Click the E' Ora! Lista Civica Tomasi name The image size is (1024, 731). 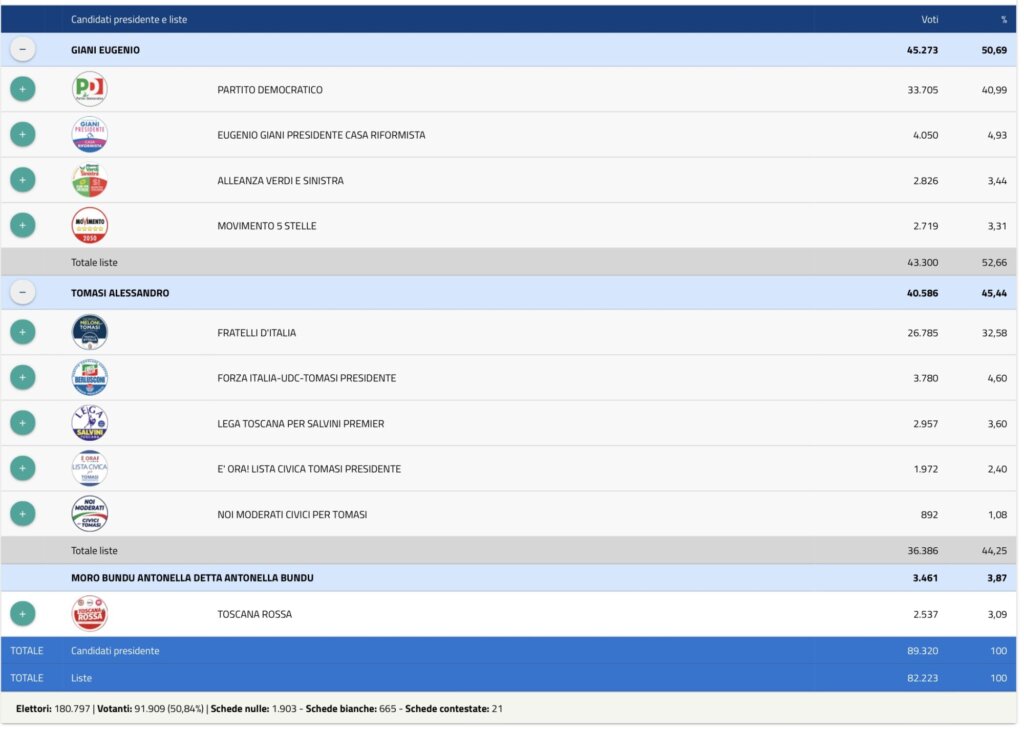[308, 469]
